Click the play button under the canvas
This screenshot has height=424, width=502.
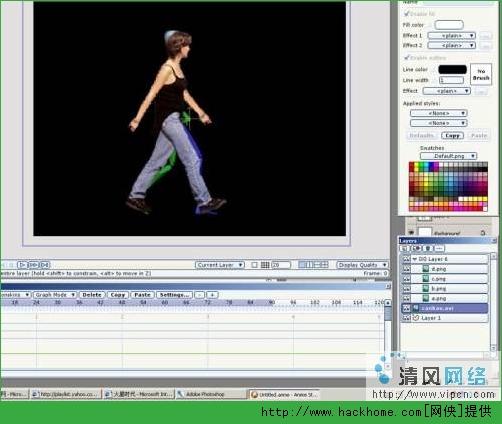pyautogui.click(x=22, y=265)
